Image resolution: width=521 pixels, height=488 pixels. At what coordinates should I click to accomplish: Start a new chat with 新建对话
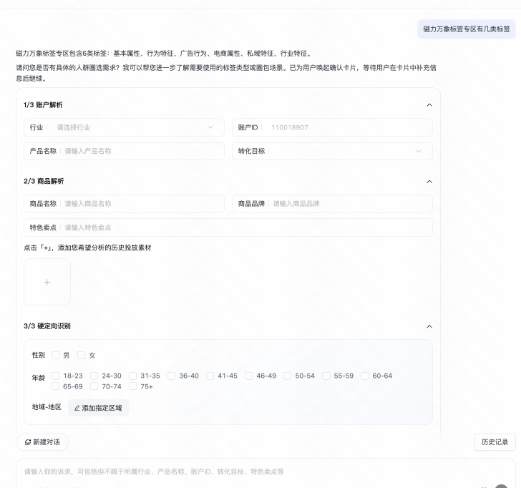(42, 442)
